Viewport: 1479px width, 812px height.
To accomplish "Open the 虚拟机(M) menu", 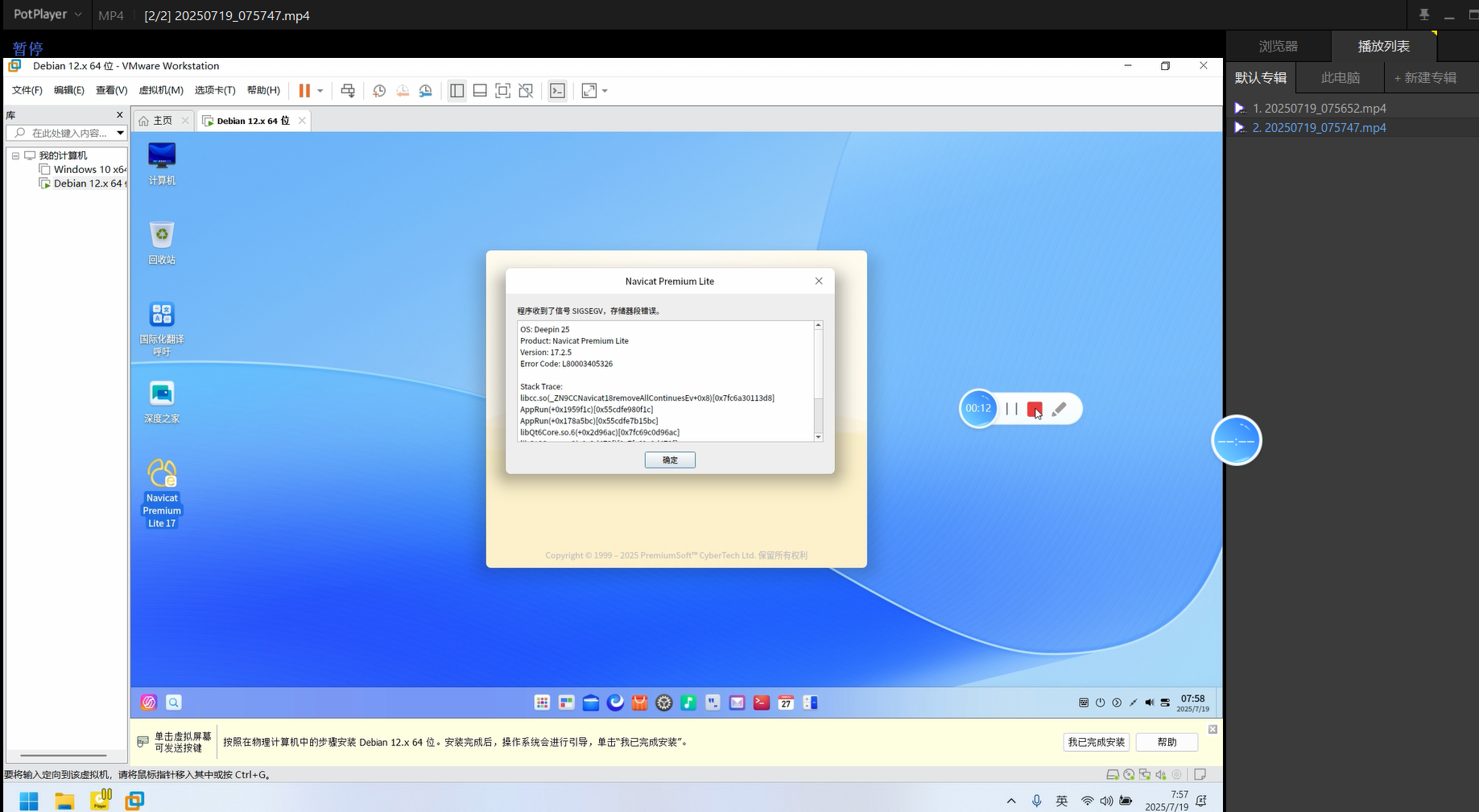I will pos(161,90).
